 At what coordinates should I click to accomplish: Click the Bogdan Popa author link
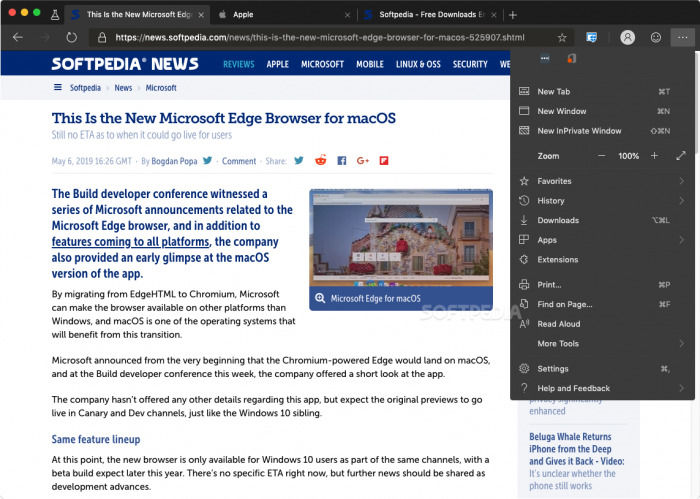tap(175, 160)
